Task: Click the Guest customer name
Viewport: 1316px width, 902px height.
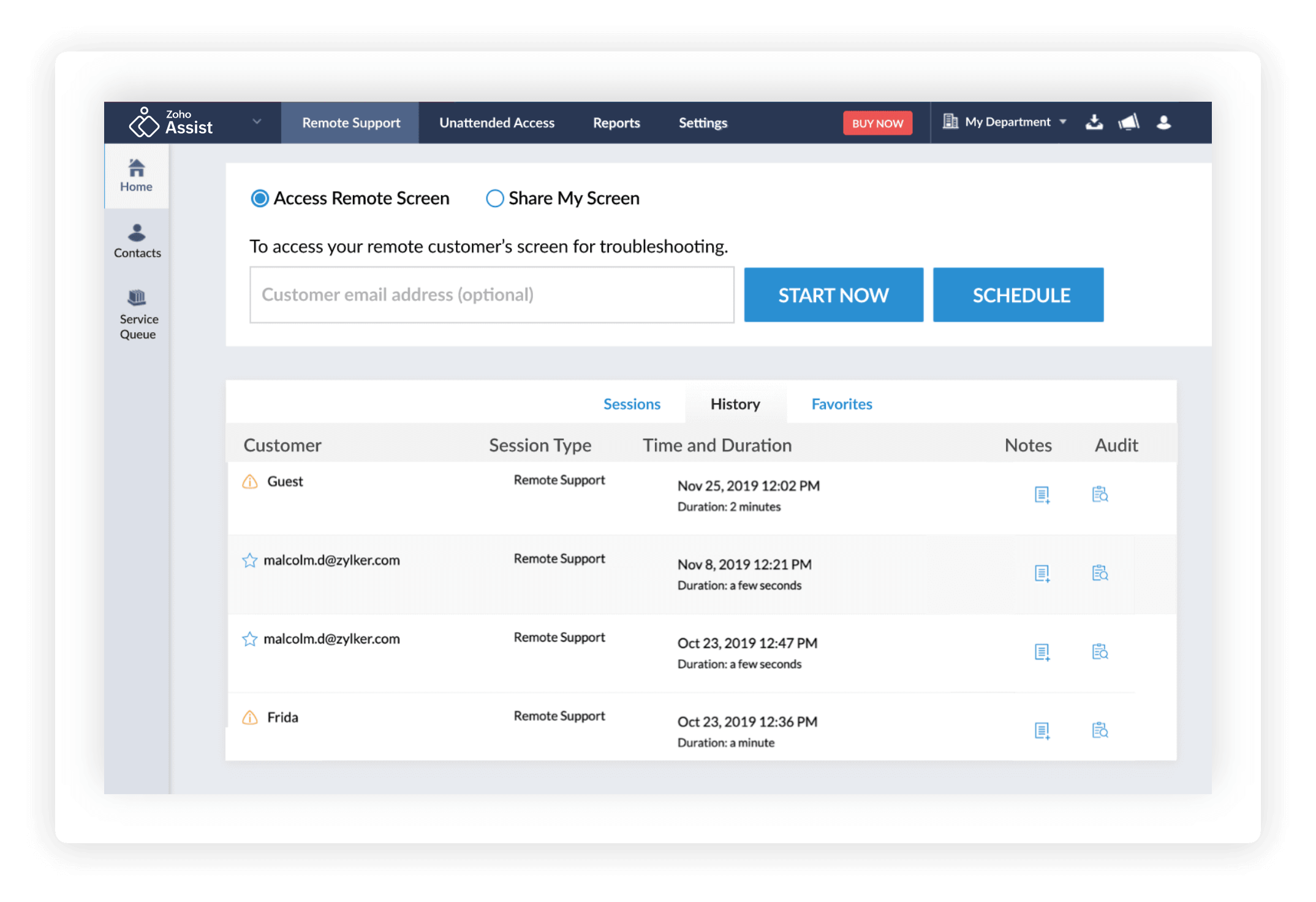Action: [x=285, y=482]
